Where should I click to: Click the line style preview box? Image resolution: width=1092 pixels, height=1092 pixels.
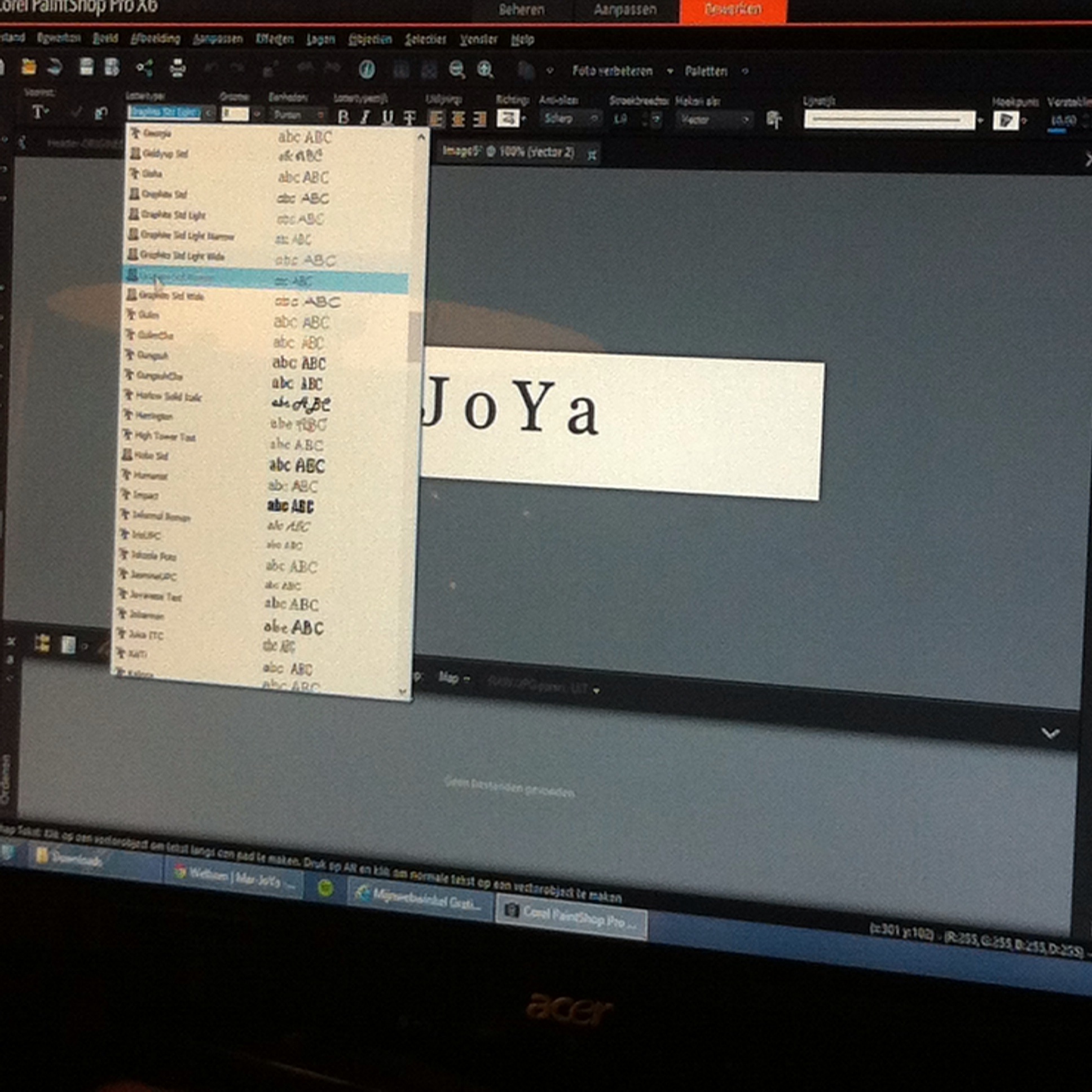click(x=890, y=120)
